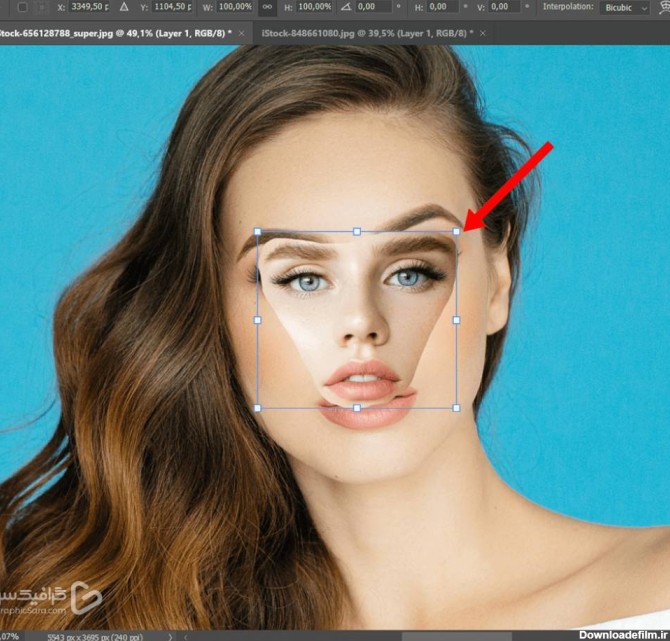670x641 pixels.
Task: Open the Interpolation Bicubic dropdown
Action: 625,8
